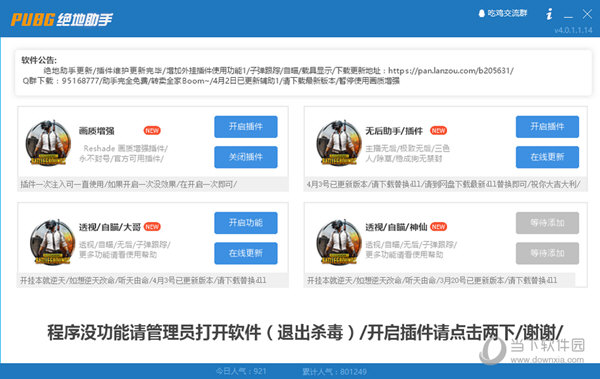Click the 4月3号已更新版本 line under 无后助手
The width and height of the screenshot is (600, 379).
click(x=443, y=184)
